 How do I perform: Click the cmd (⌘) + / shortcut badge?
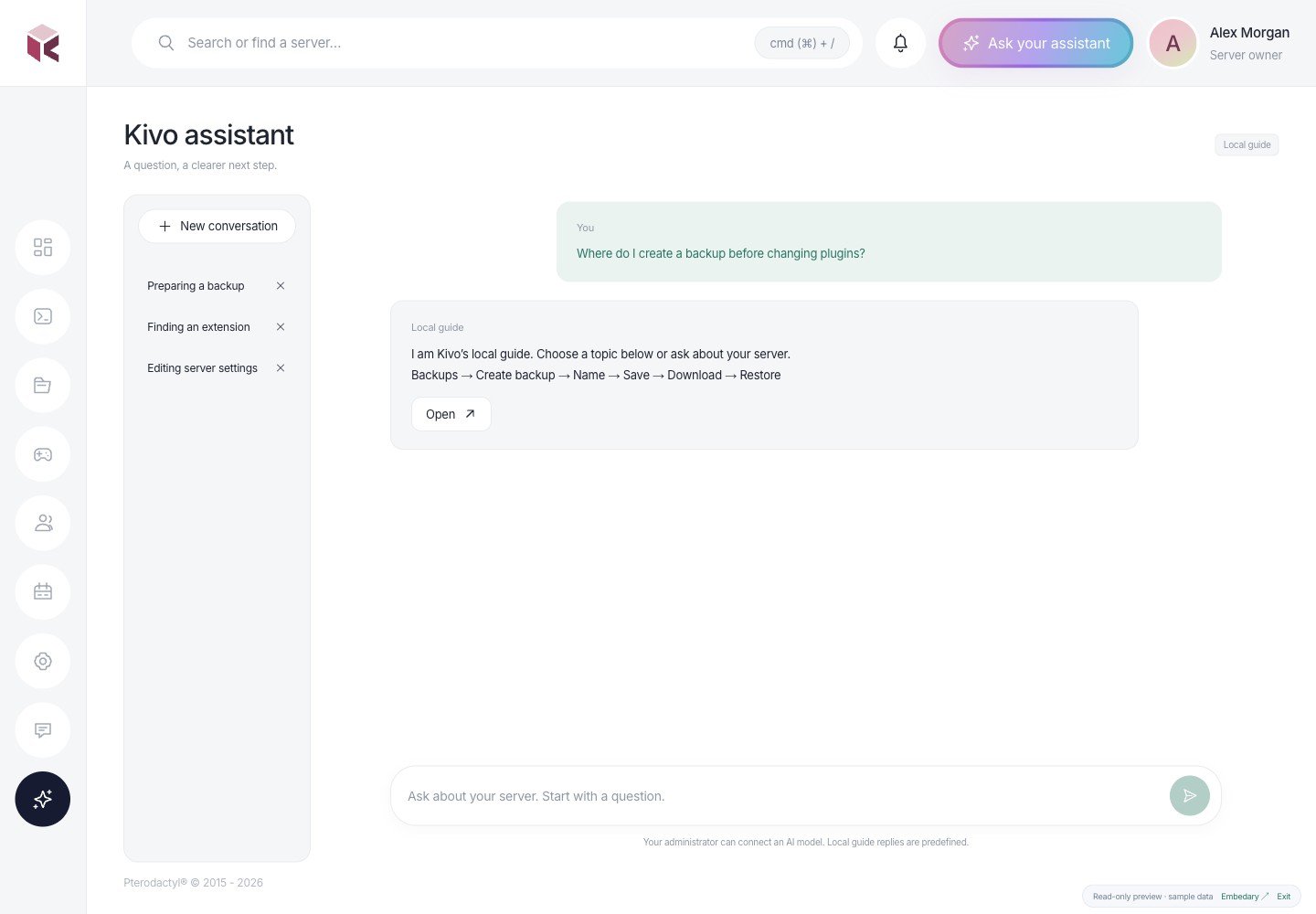(801, 43)
